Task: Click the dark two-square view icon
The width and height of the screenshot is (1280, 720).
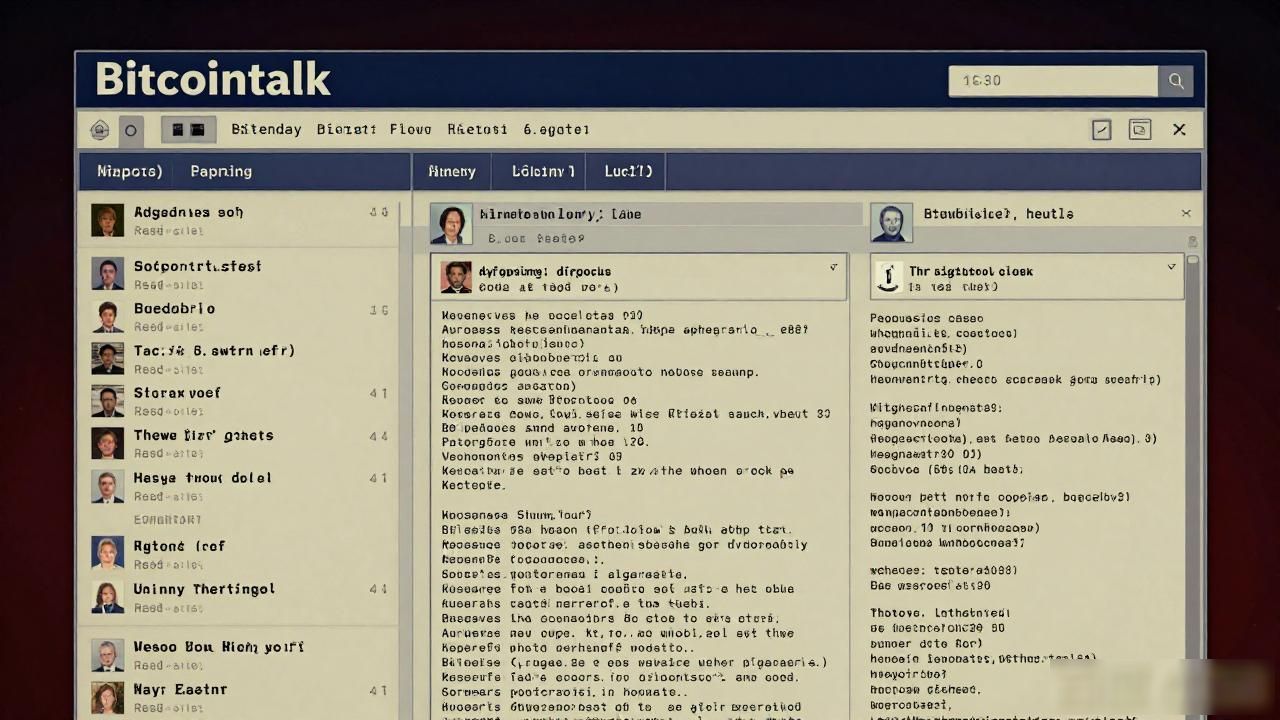Action: coord(188,130)
